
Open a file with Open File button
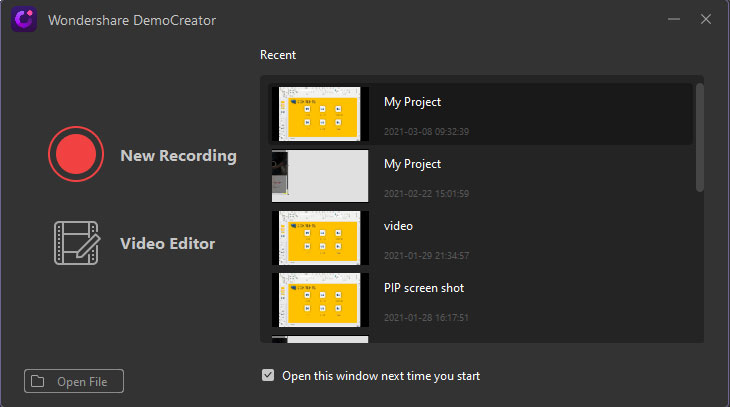click(x=74, y=381)
